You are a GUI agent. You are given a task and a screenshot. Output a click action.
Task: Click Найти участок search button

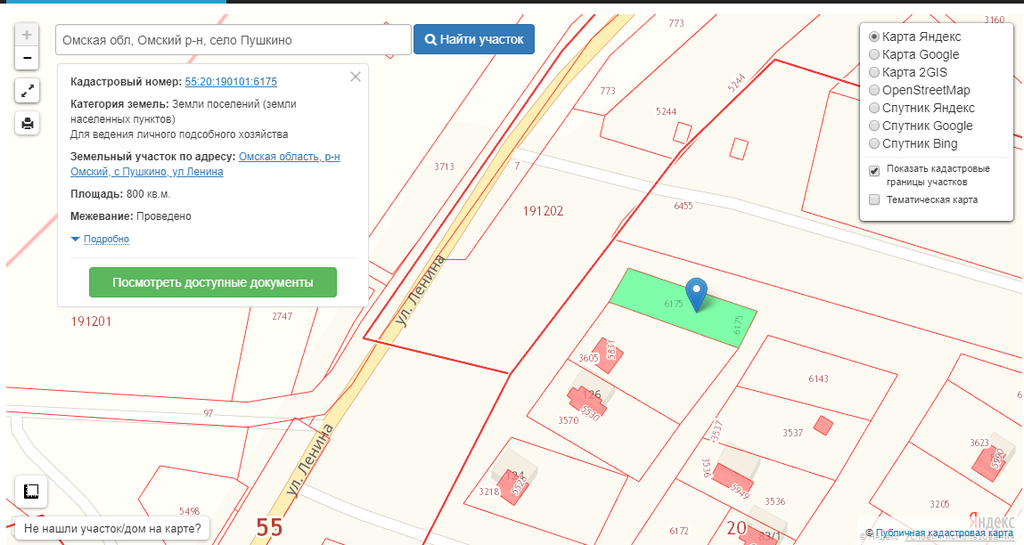pyautogui.click(x=473, y=39)
